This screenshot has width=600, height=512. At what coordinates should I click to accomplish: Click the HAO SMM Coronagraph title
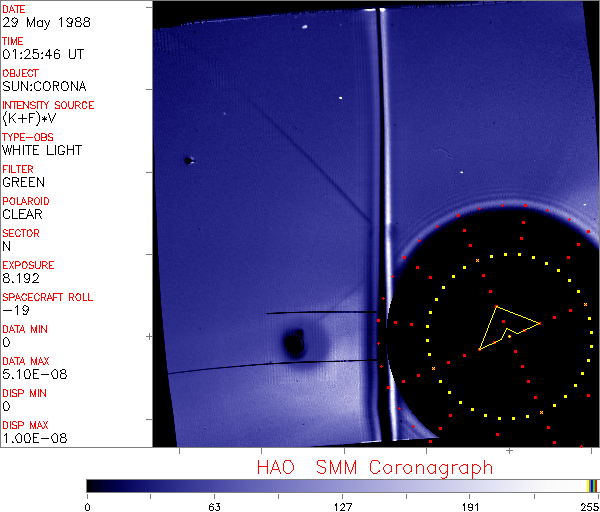point(375,467)
